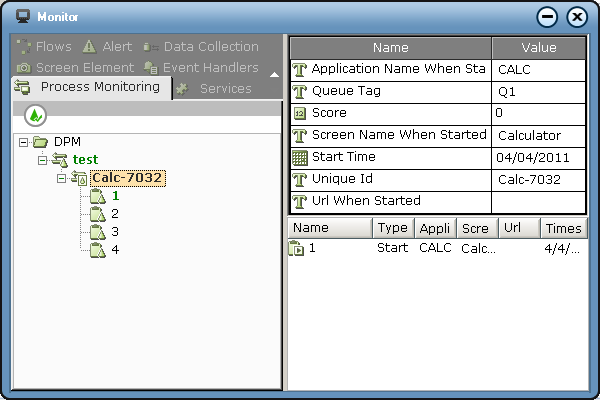
Task: Click the Value column header
Action: pyautogui.click(x=538, y=47)
